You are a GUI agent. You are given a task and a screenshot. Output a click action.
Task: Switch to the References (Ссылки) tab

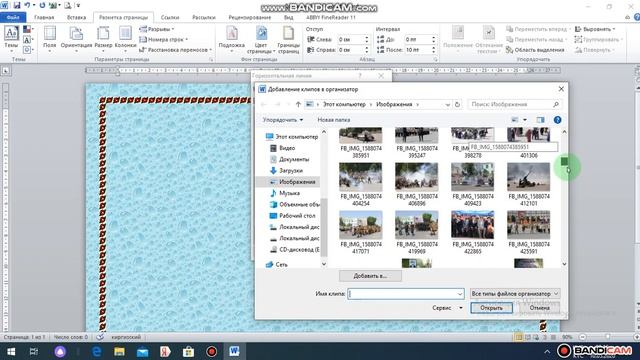pos(170,18)
